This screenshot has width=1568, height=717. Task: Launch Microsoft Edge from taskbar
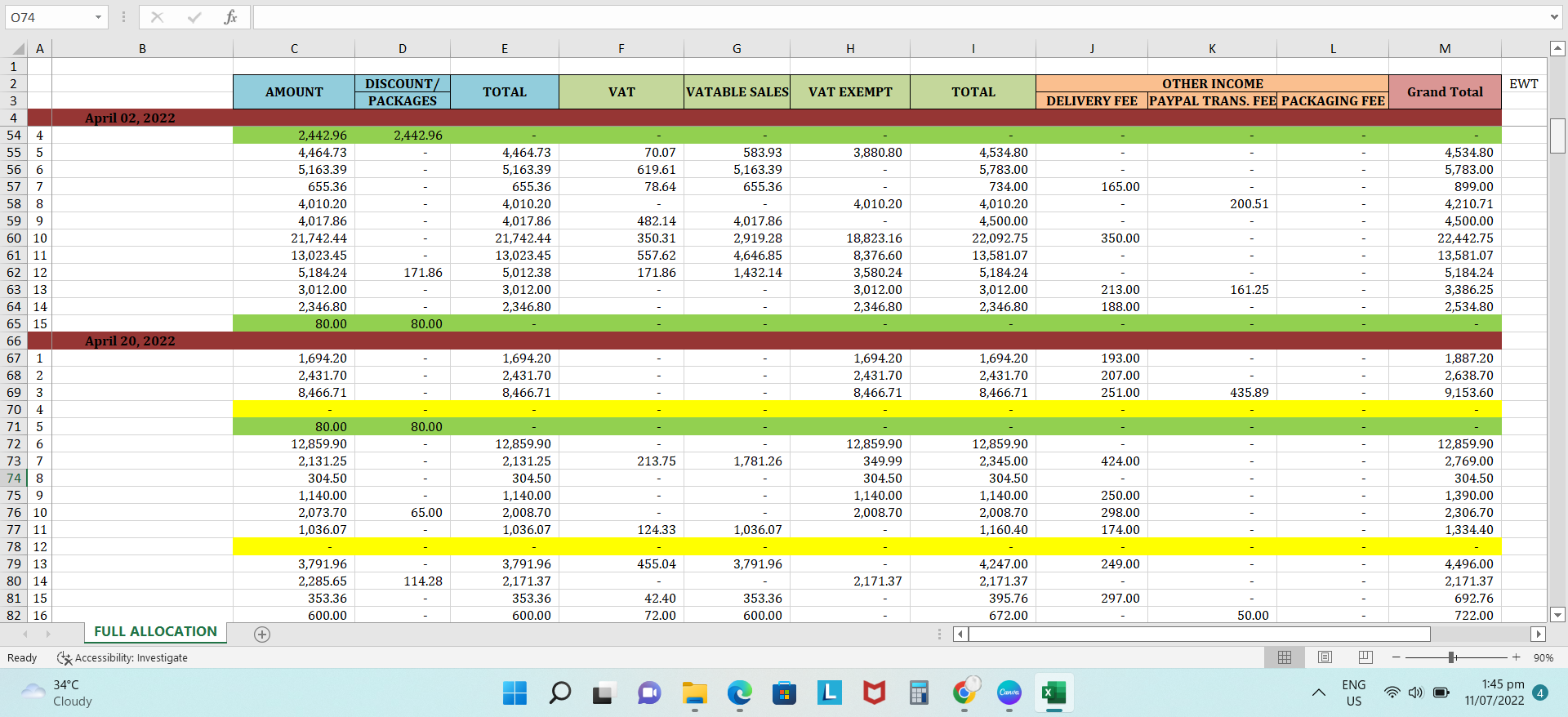[x=739, y=693]
